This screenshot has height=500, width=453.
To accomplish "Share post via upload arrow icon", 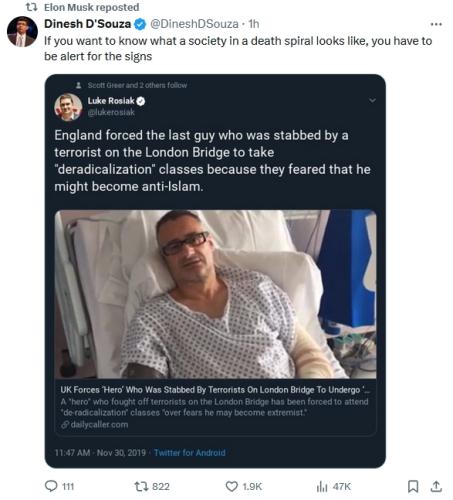I will (x=436, y=486).
